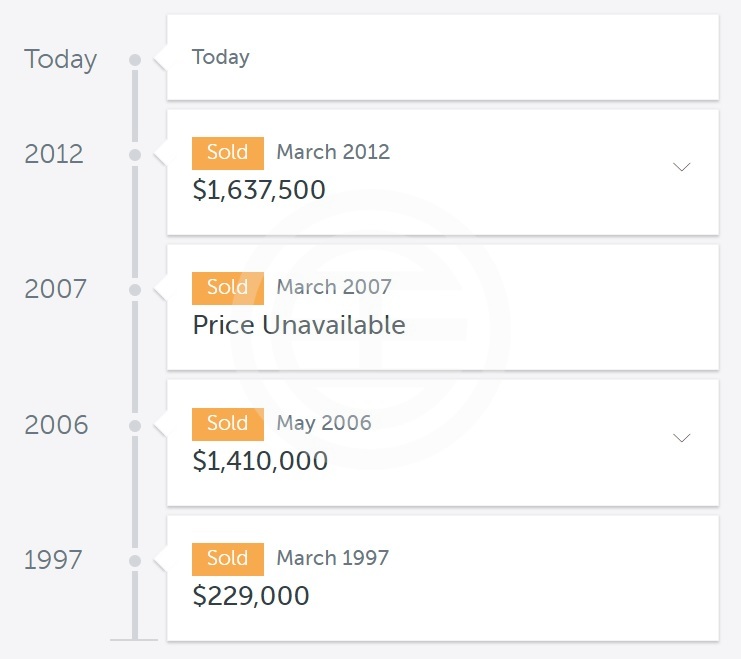Click the $229,000 sale price
This screenshot has height=659, width=741.
[251, 596]
